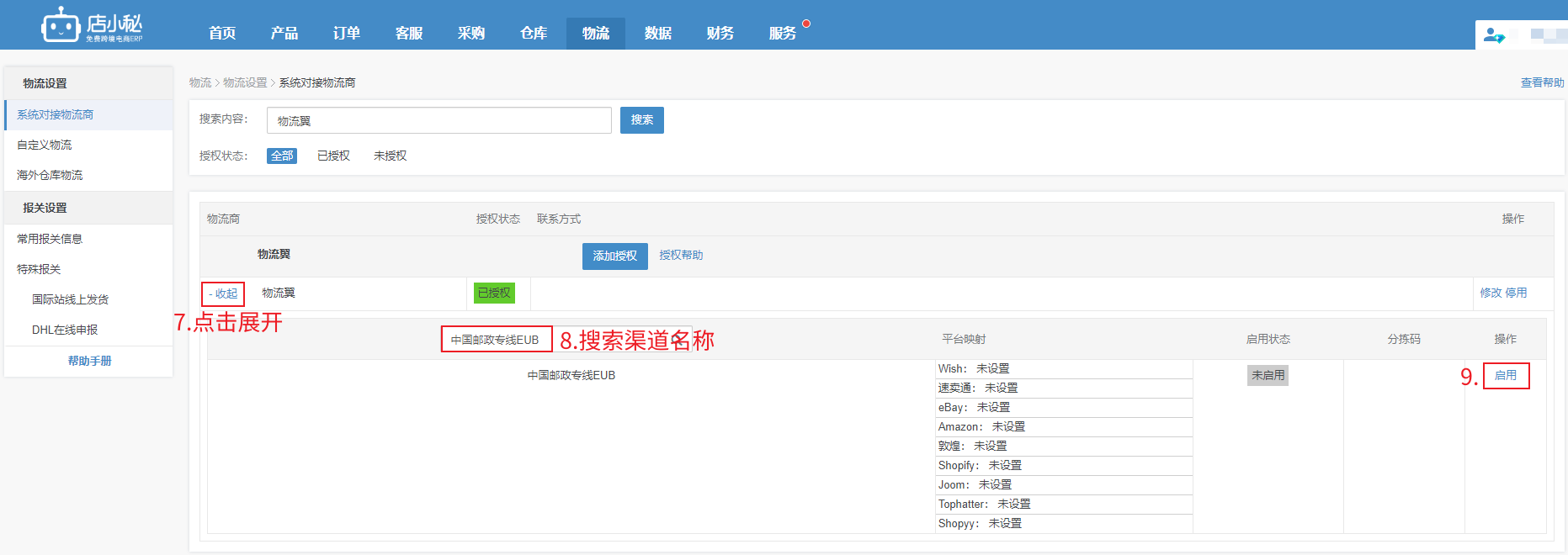This screenshot has width=1568, height=555.
Task: Open the 财务 menu
Action: (x=720, y=33)
